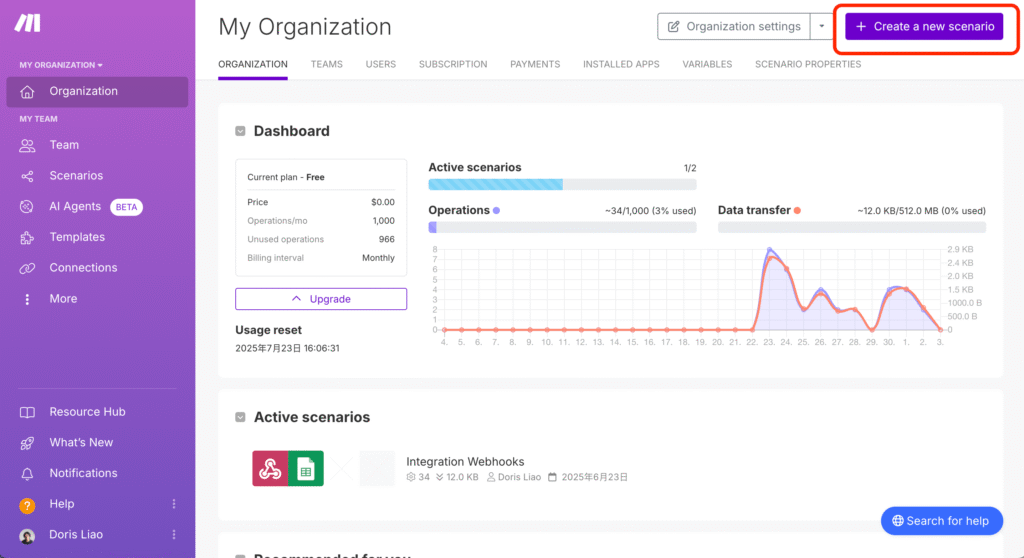The width and height of the screenshot is (1024, 558).
Task: Expand the More sidebar menu
Action: point(28,299)
